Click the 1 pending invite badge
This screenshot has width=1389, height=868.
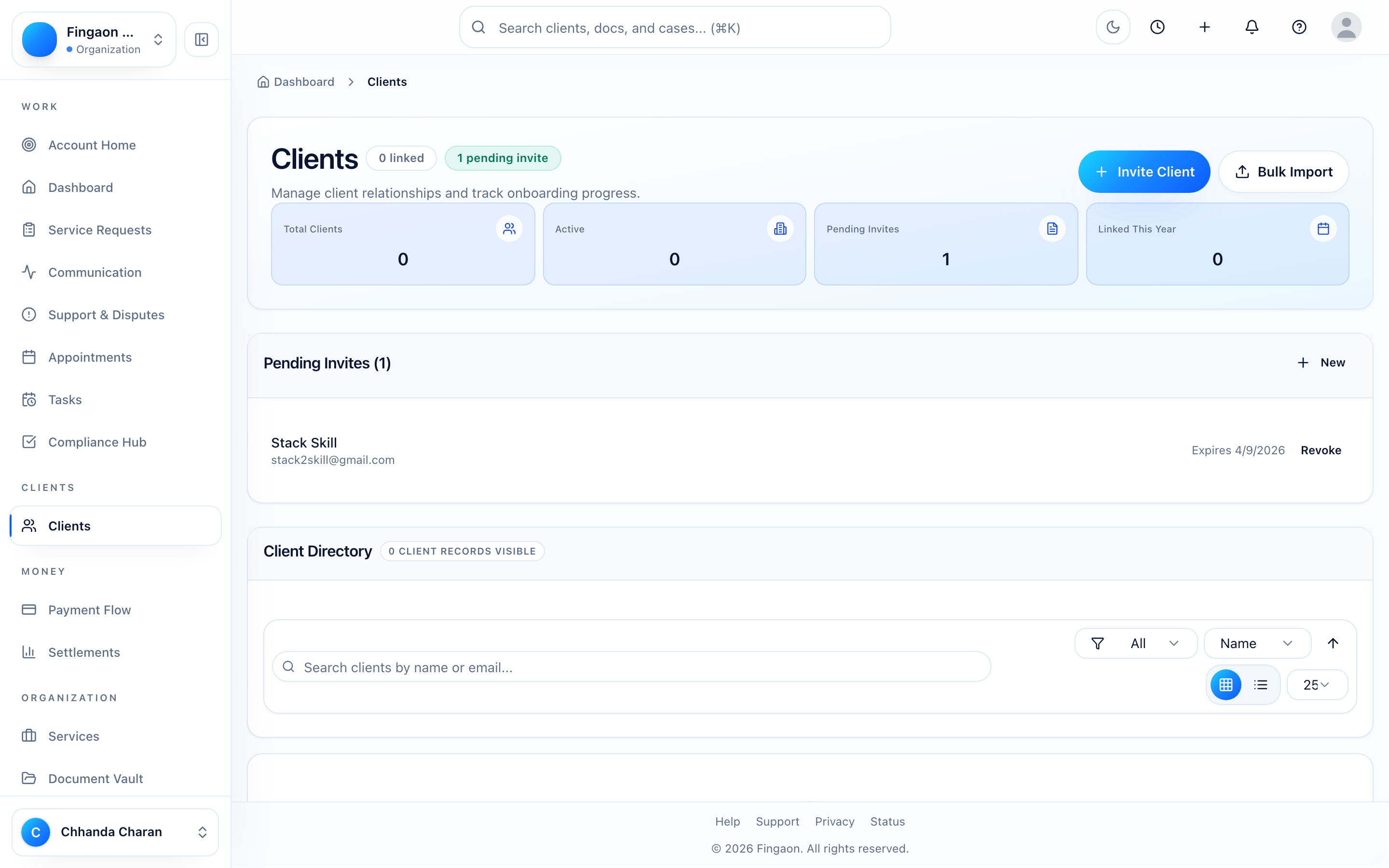[503, 158]
